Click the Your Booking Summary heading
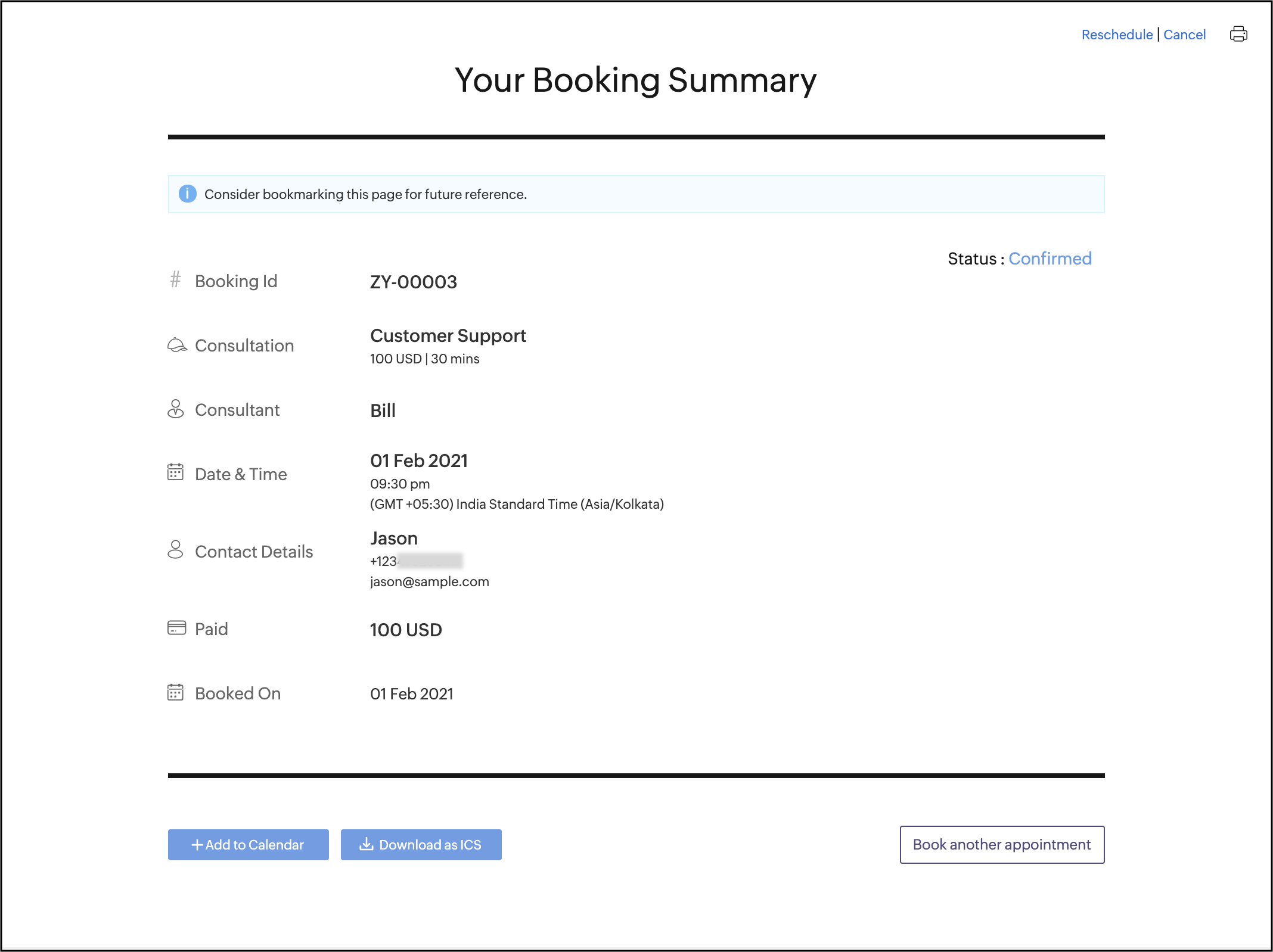This screenshot has width=1273, height=952. pyautogui.click(x=635, y=80)
